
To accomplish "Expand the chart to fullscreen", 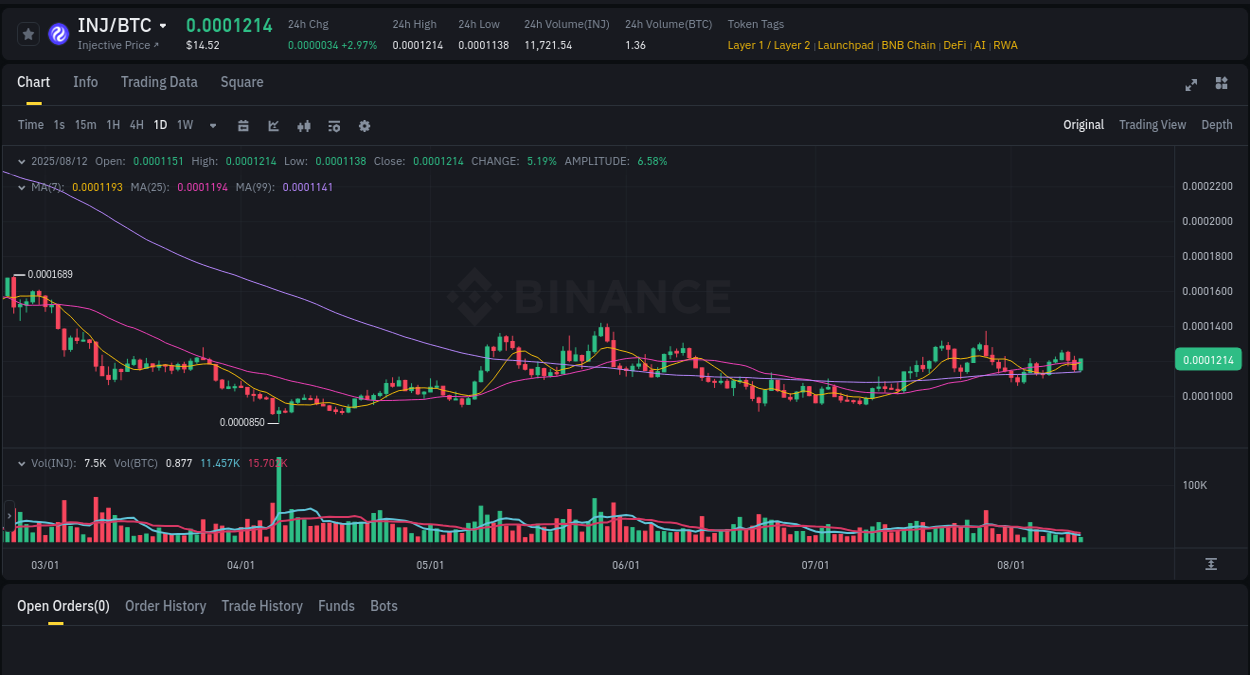I will [1190, 85].
